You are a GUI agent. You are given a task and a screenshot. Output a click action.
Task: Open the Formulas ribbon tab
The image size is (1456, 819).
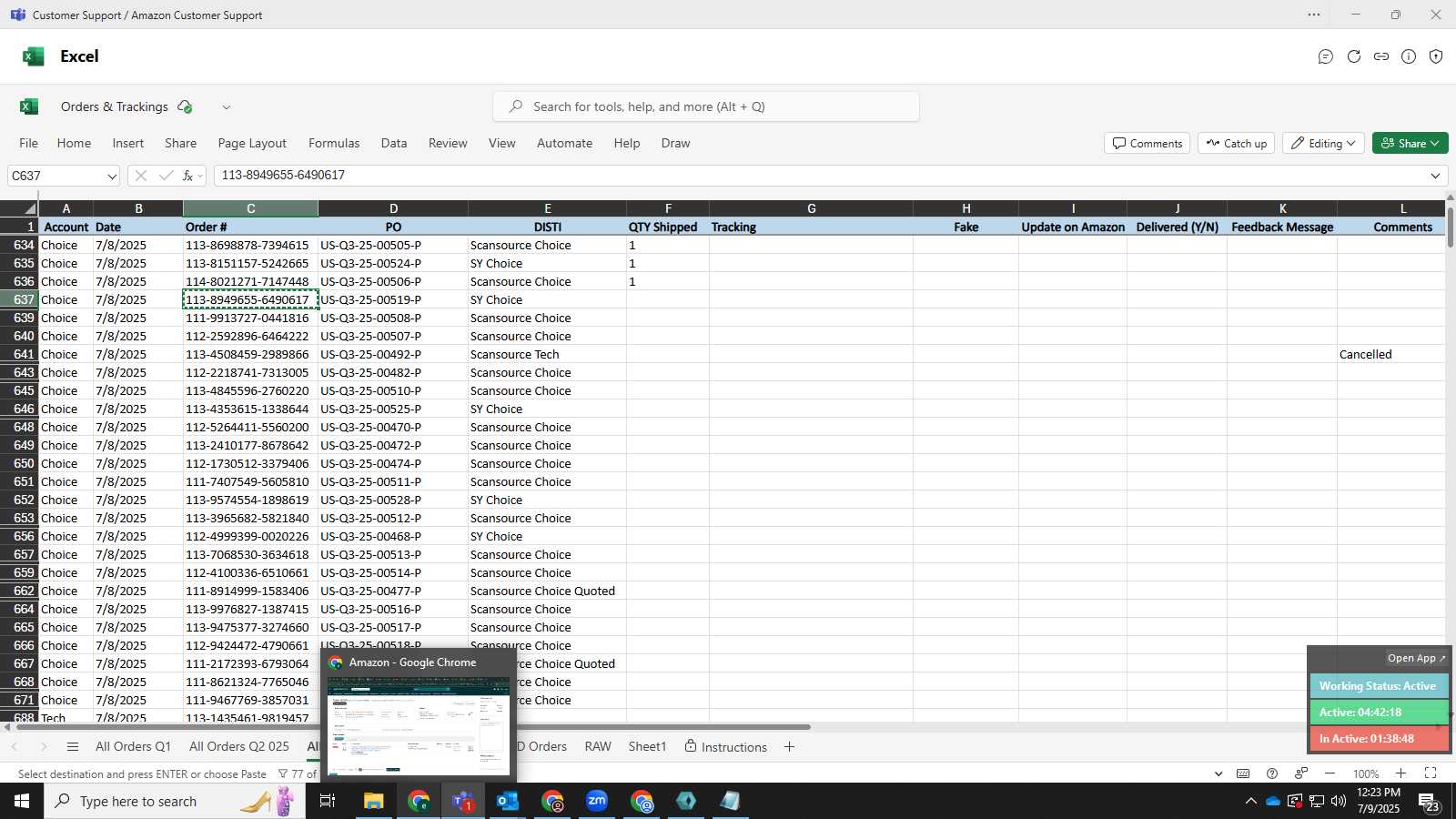point(334,143)
